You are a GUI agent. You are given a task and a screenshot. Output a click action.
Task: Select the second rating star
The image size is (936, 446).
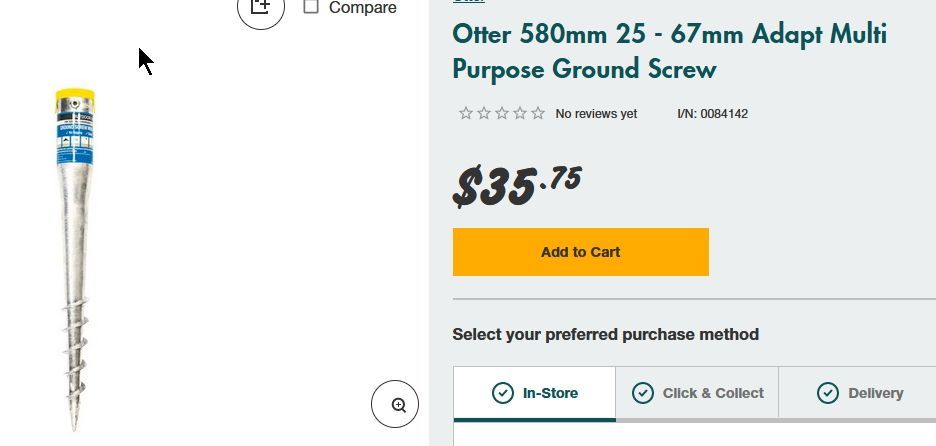pyautogui.click(x=484, y=113)
